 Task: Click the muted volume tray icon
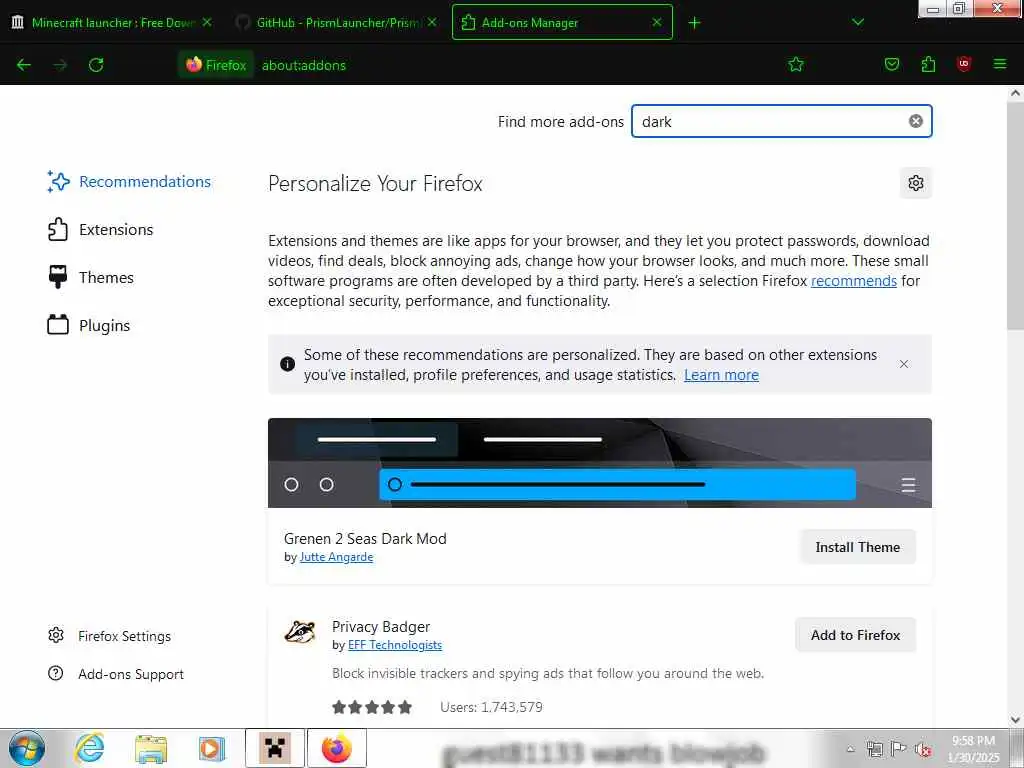923,749
